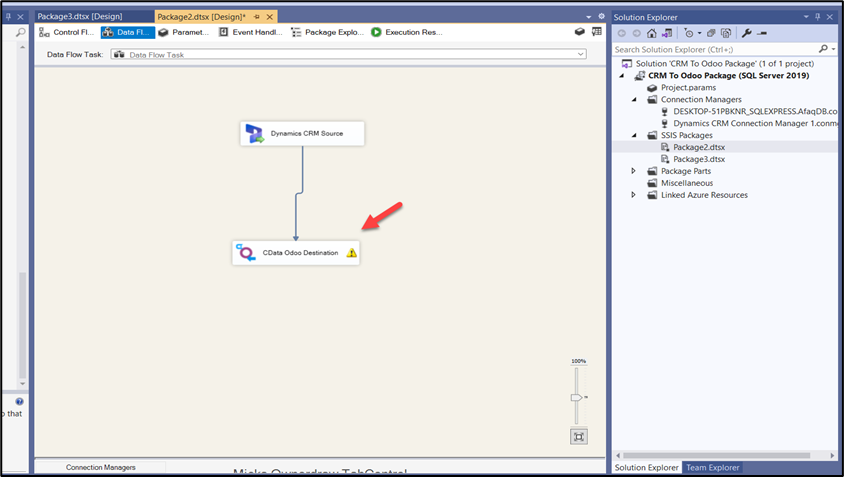
Task: Open the Parameters designer tab
Action: point(184,32)
